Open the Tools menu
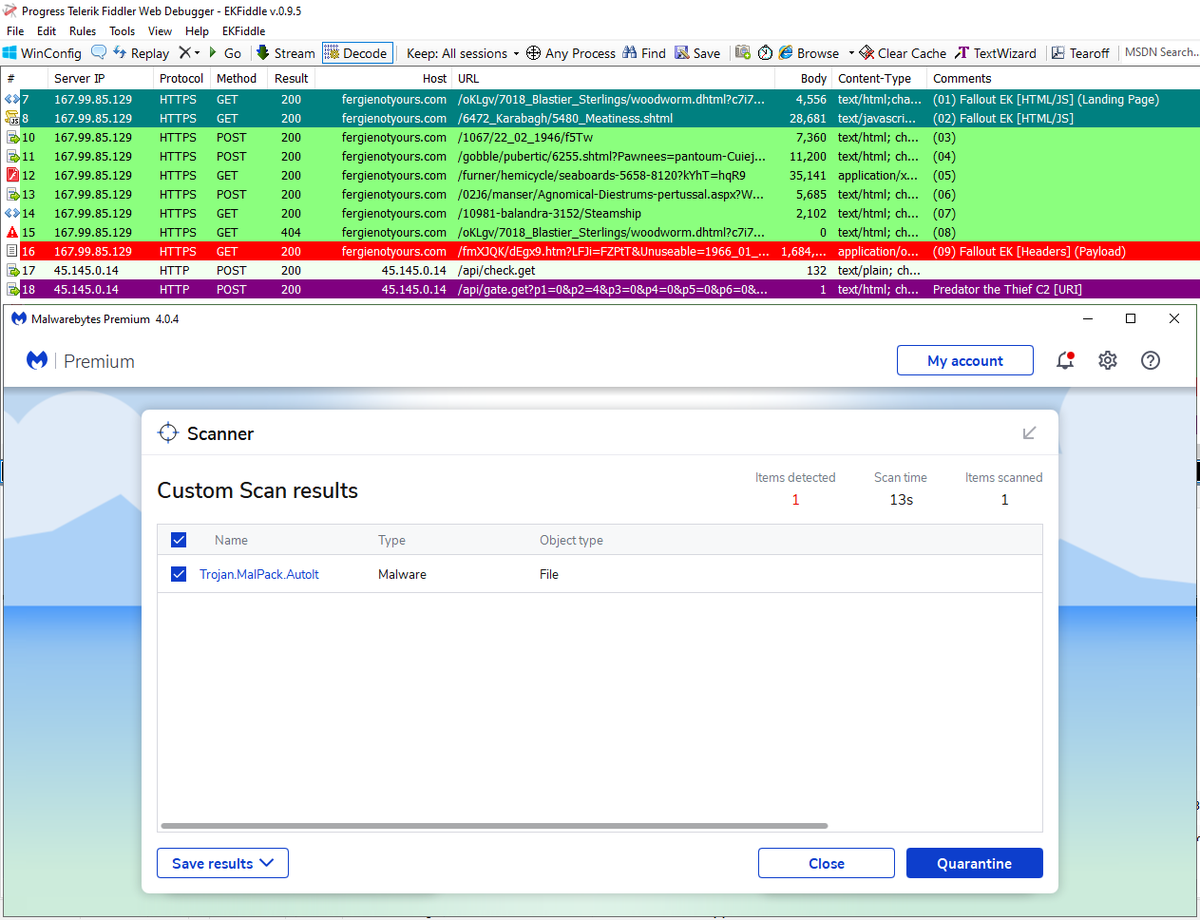This screenshot has height=920, width=1200. [122, 31]
